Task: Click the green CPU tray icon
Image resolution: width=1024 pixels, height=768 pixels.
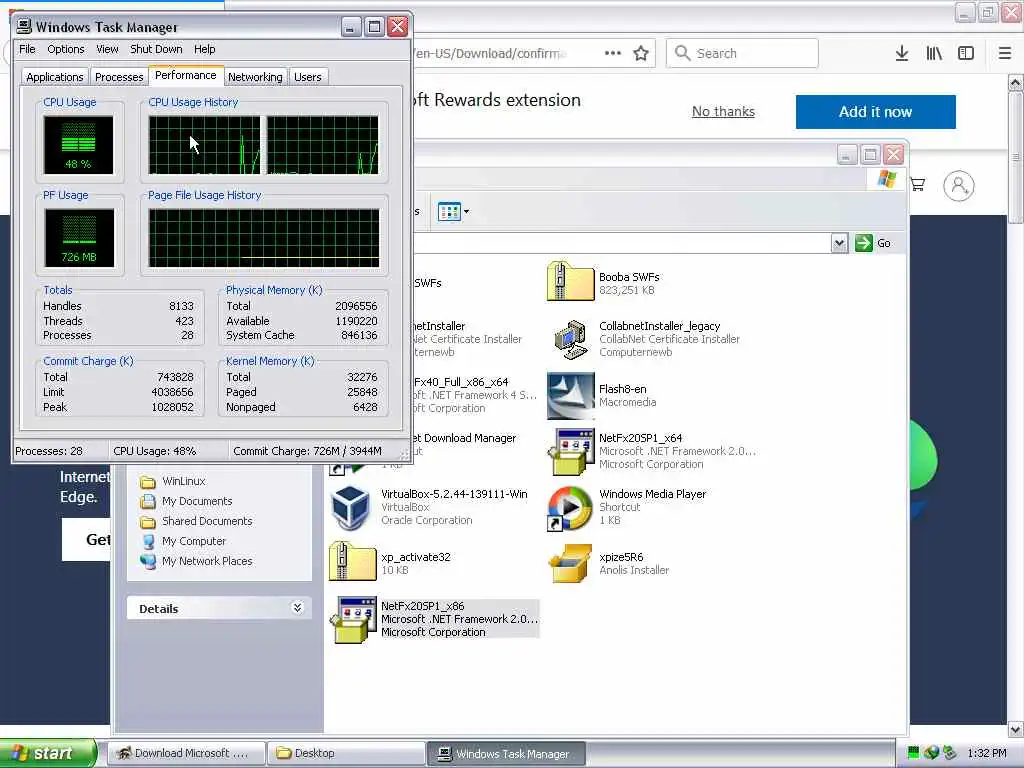Action: (x=913, y=753)
